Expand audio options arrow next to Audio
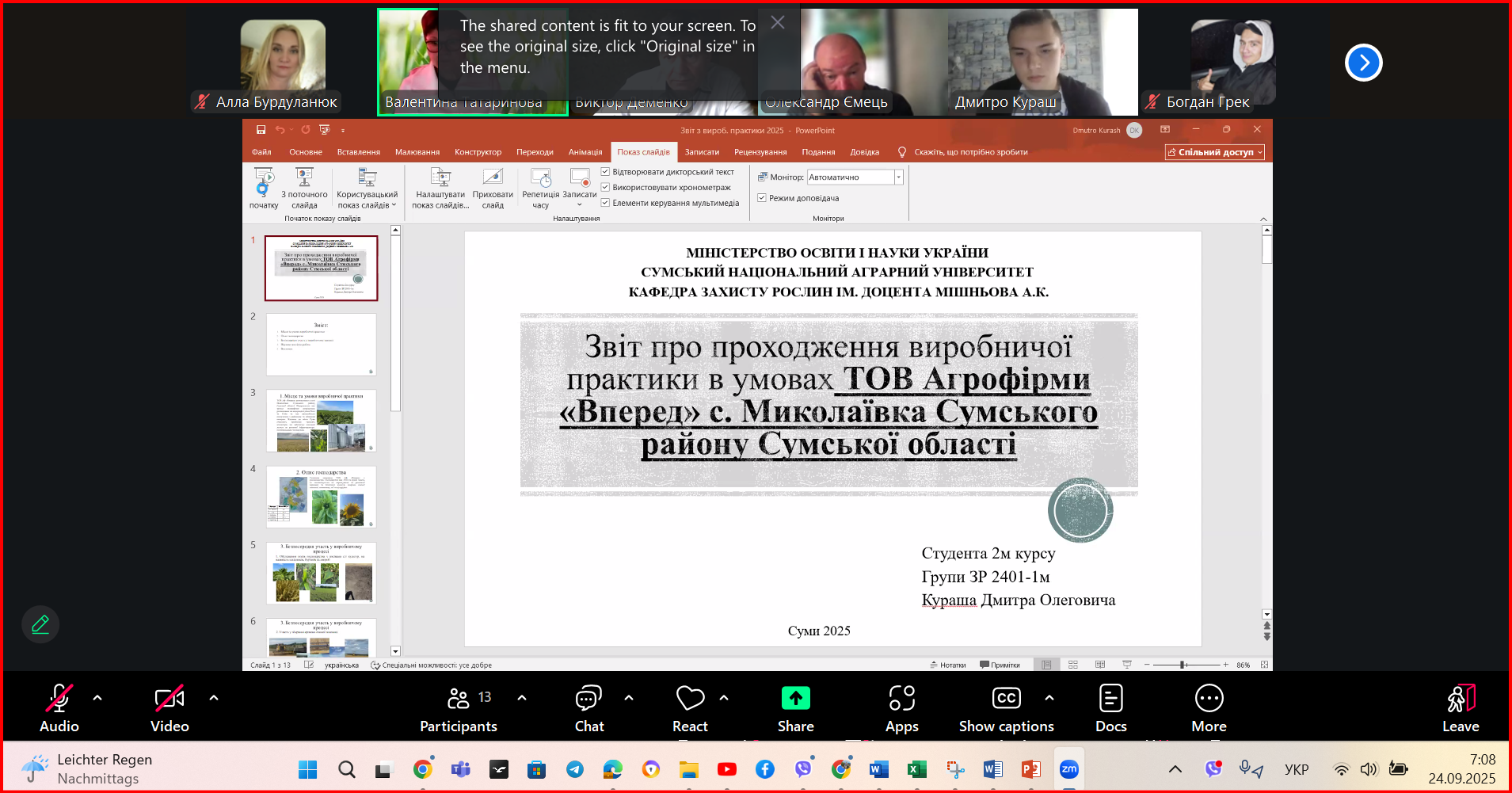This screenshot has height=793, width=1512. pyautogui.click(x=97, y=698)
